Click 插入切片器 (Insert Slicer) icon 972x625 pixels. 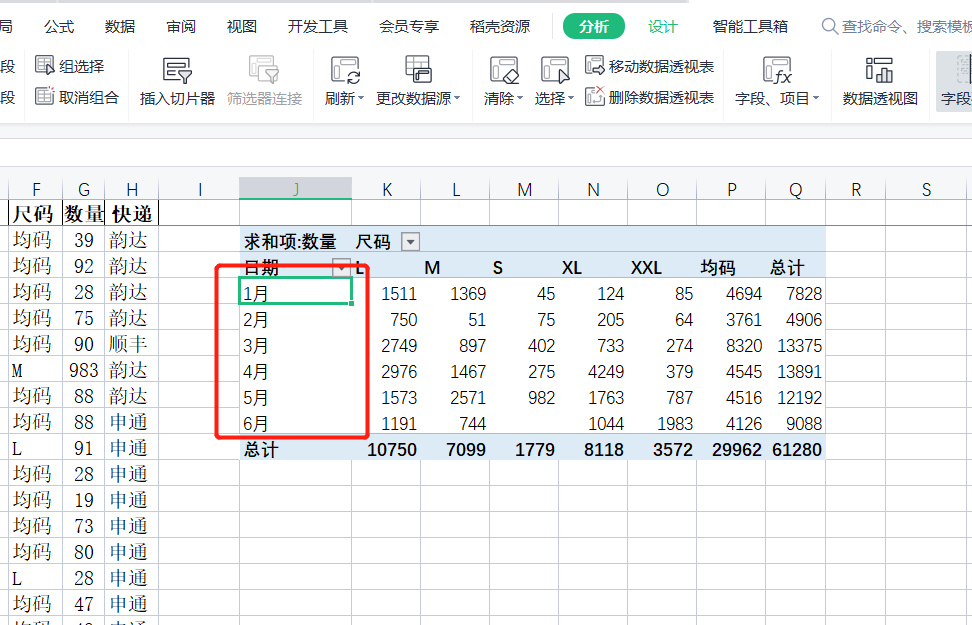pos(177,71)
